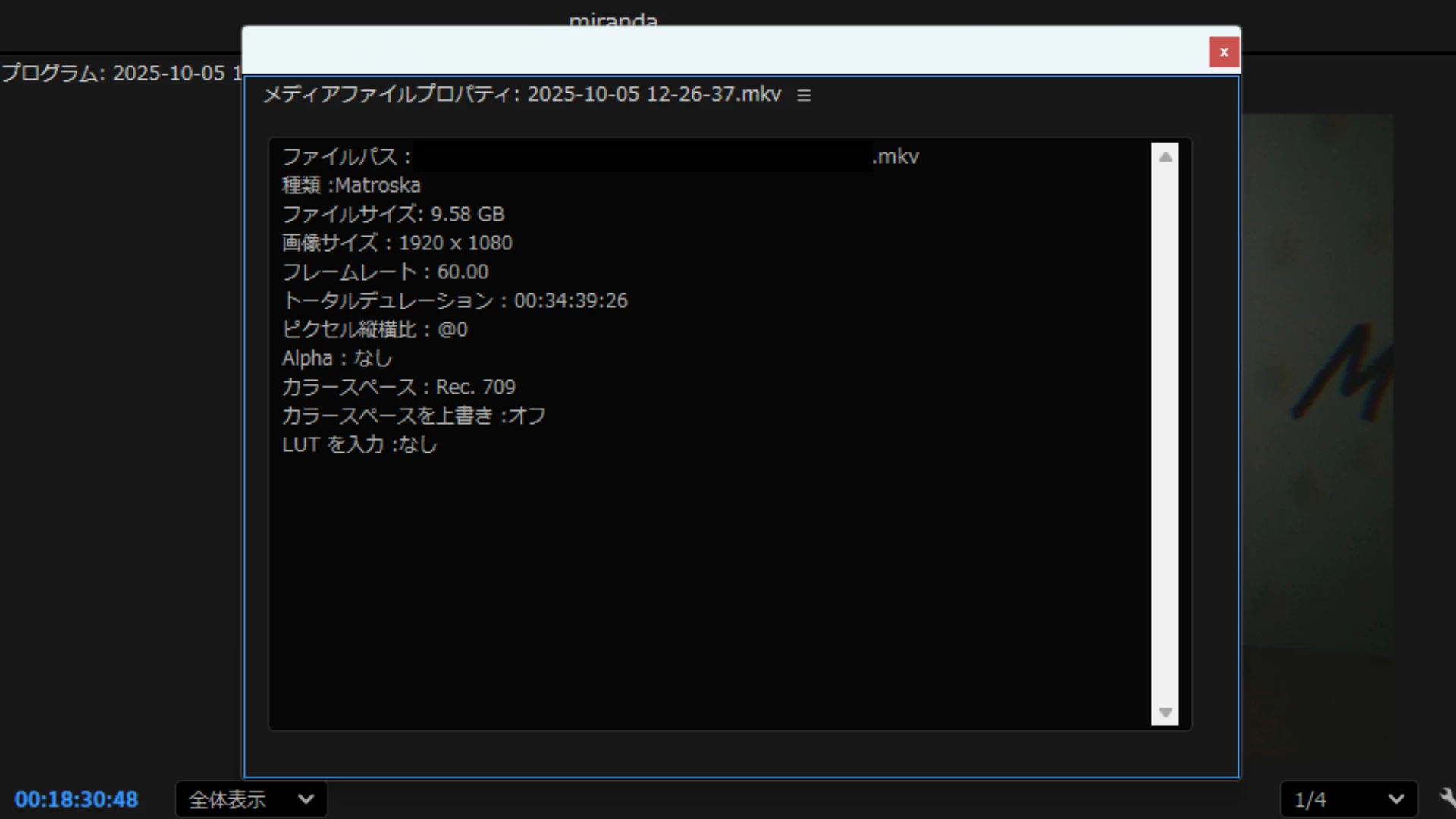Click the dialog's empty title bar
1456x819 pixels.
pos(720,51)
